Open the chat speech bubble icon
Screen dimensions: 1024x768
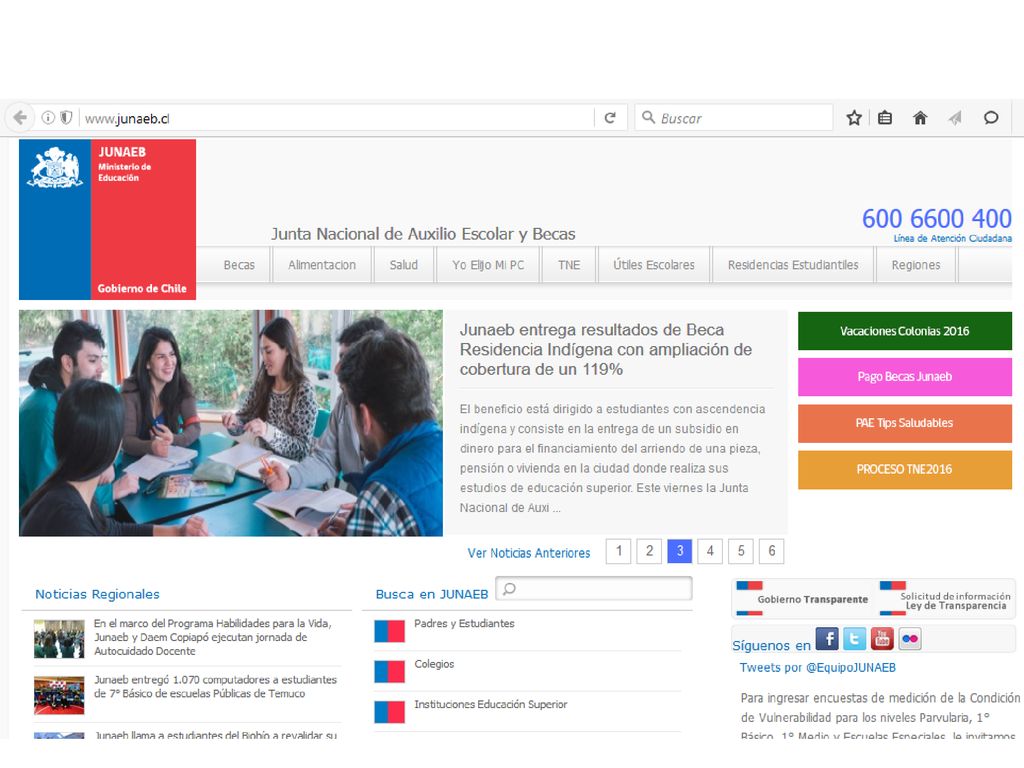click(x=991, y=118)
